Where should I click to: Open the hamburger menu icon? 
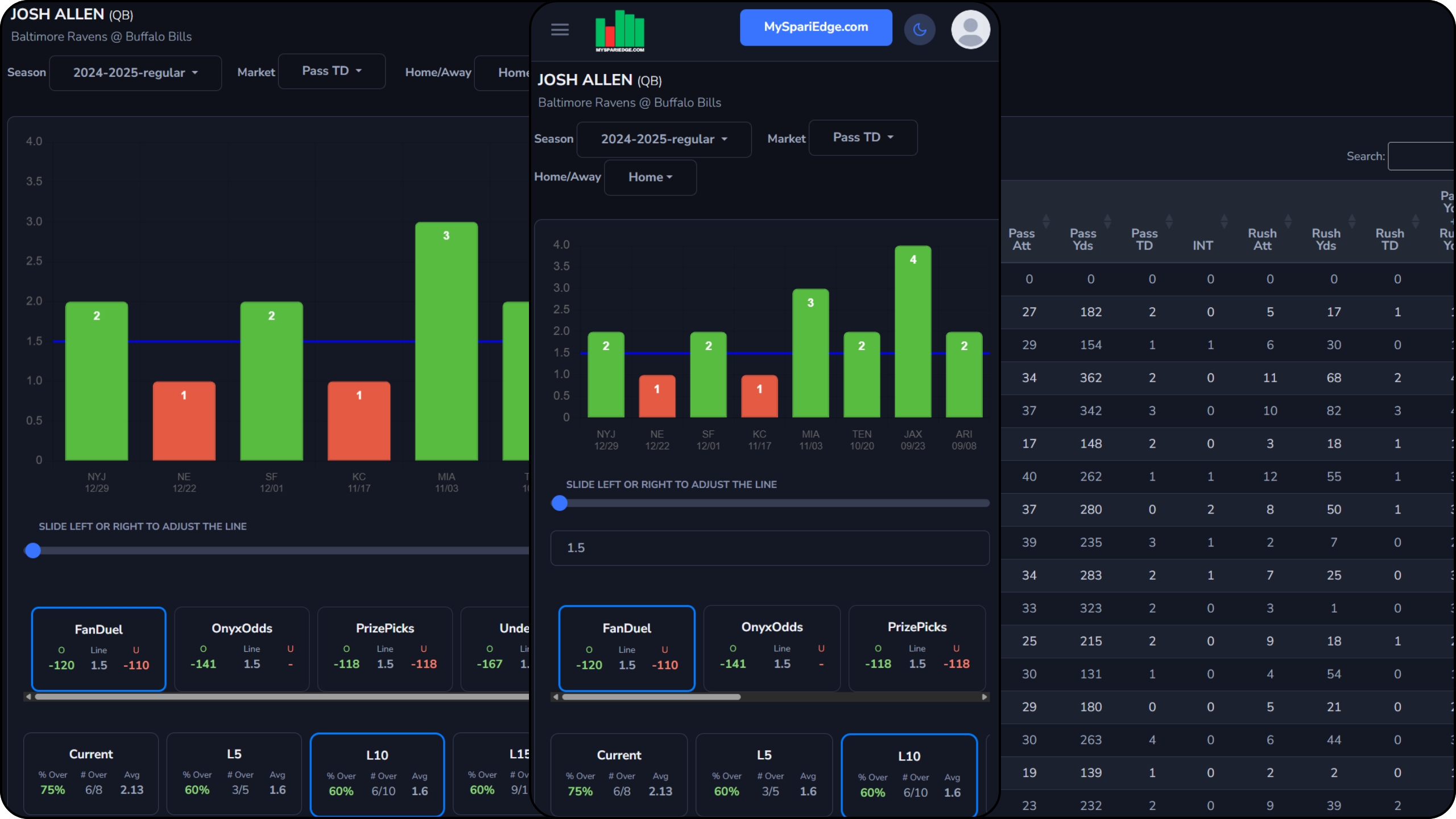point(560,30)
